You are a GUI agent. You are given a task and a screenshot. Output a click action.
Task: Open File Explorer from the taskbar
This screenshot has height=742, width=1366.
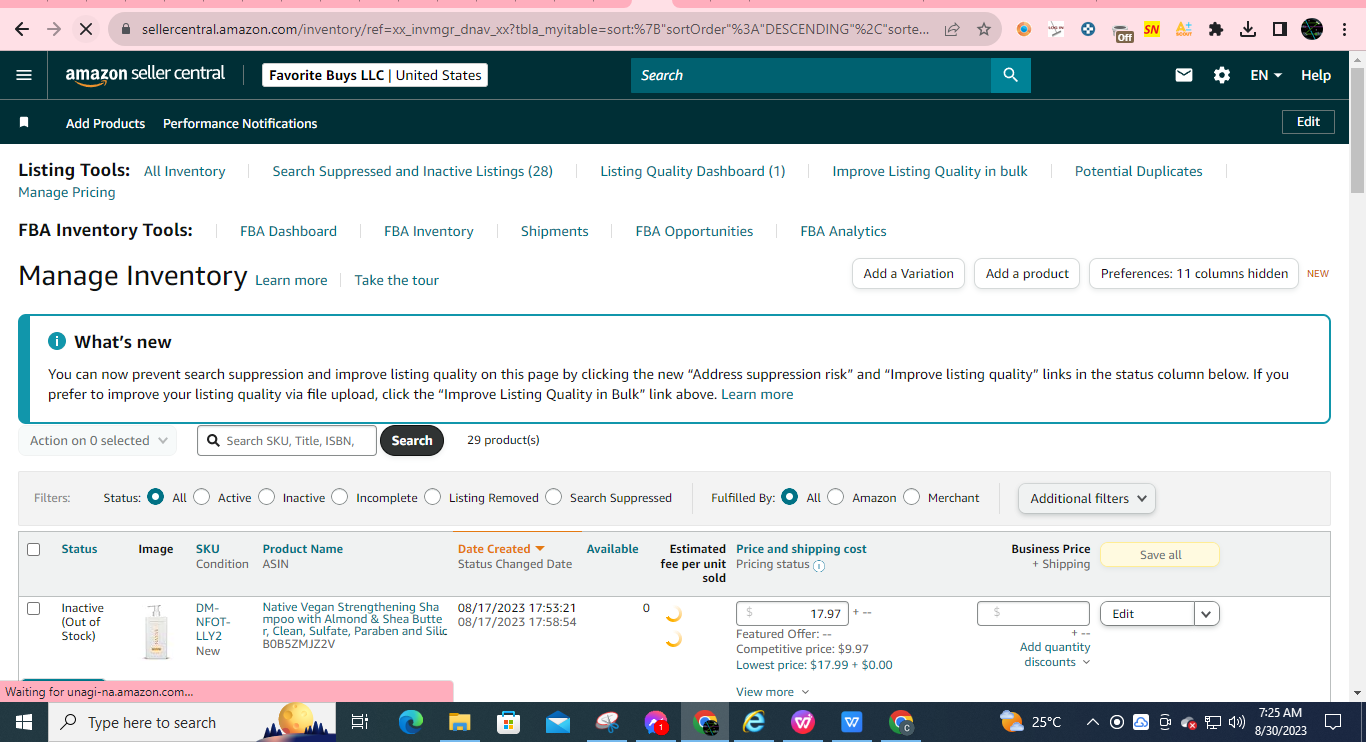point(460,722)
